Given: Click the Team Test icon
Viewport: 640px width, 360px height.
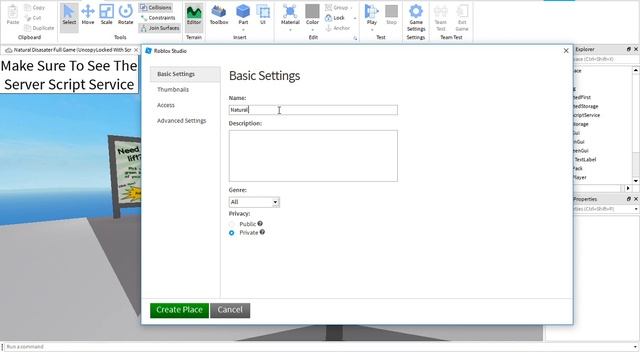Looking at the screenshot, I should point(441,18).
